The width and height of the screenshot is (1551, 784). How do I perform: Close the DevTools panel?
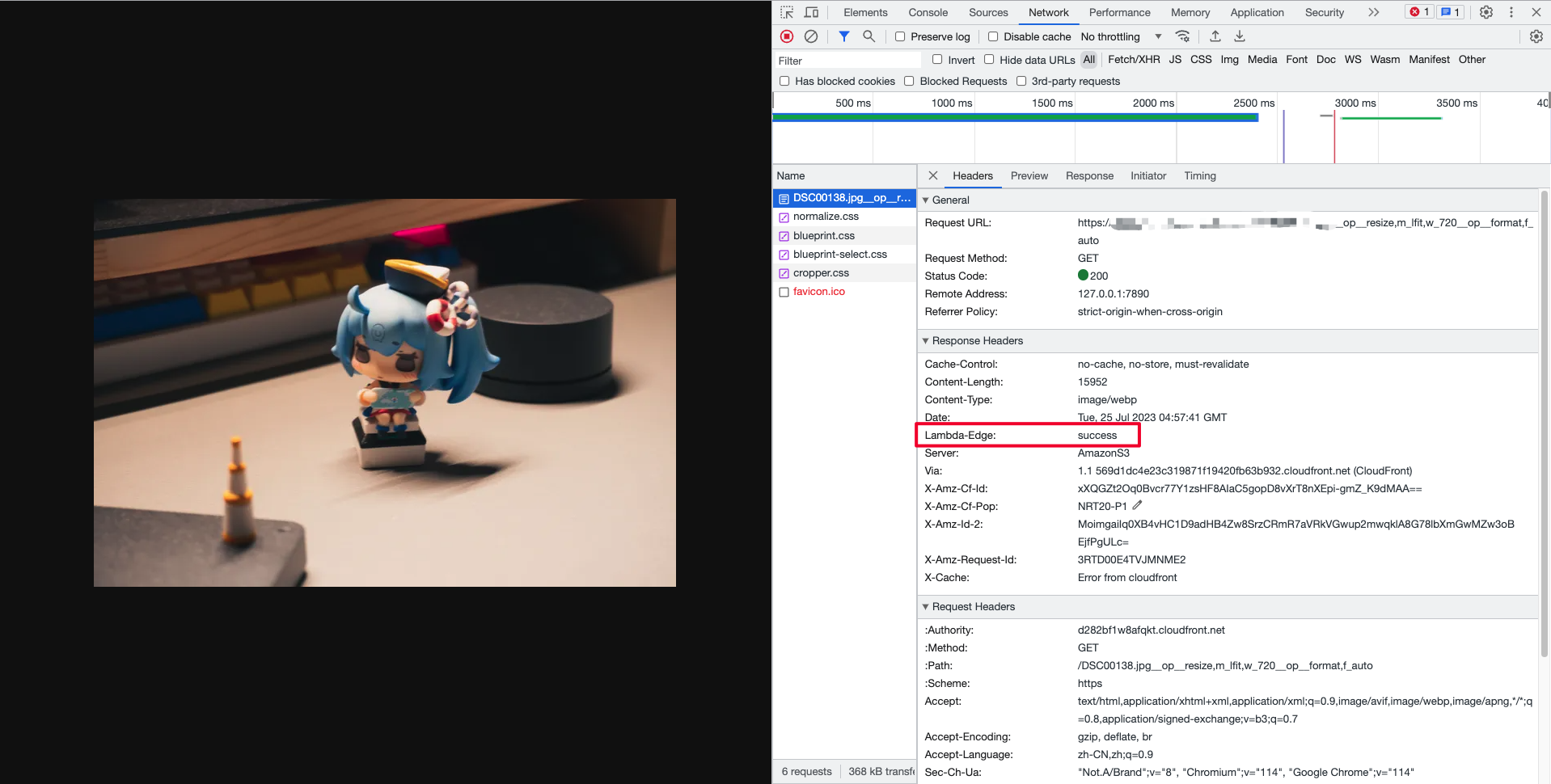click(x=1536, y=12)
